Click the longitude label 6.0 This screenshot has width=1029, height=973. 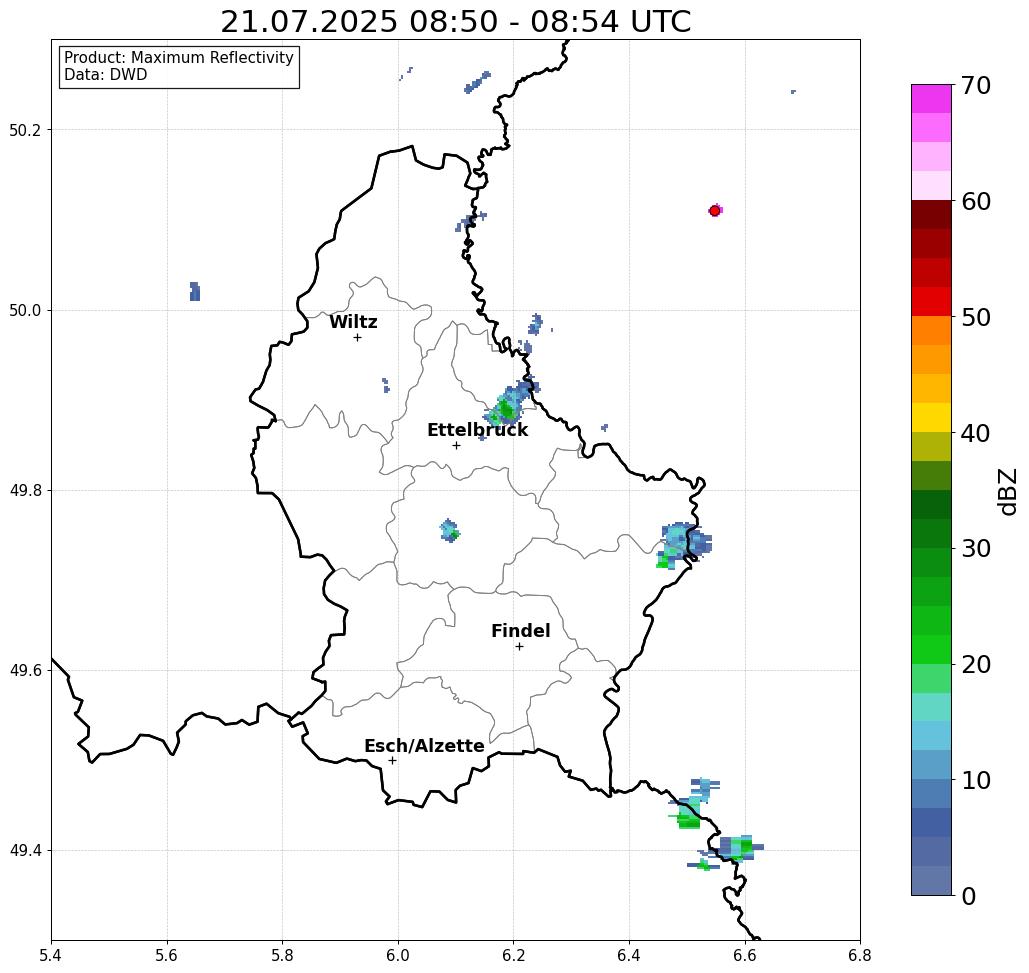click(x=398, y=955)
